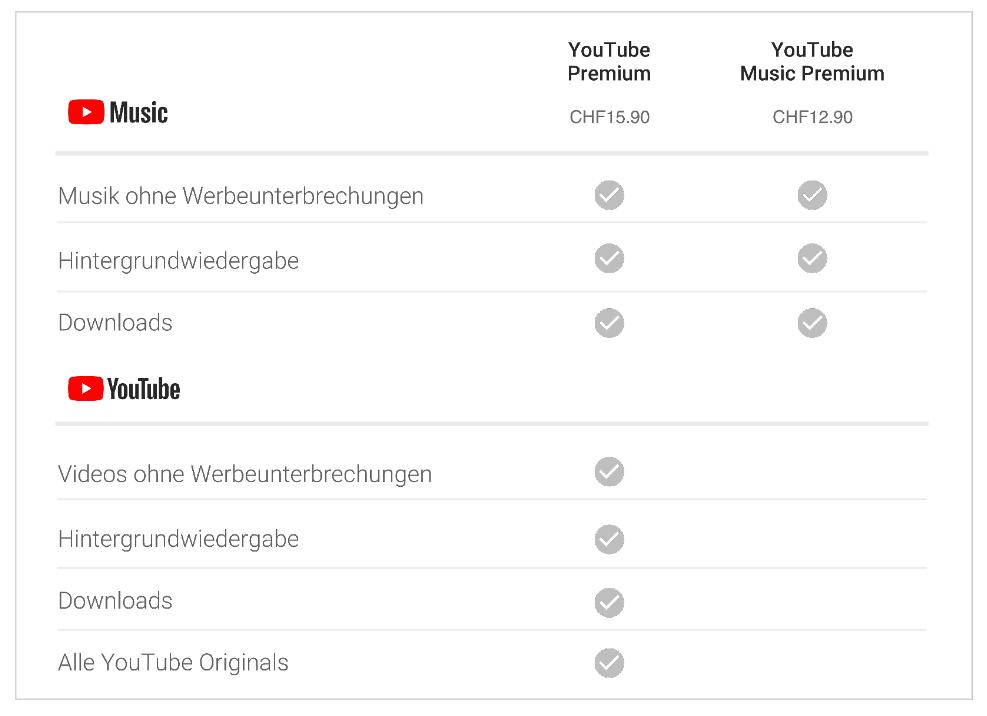987x716 pixels.
Task: Click the checkmark for Alle YouTube Originals
Action: pos(609,663)
